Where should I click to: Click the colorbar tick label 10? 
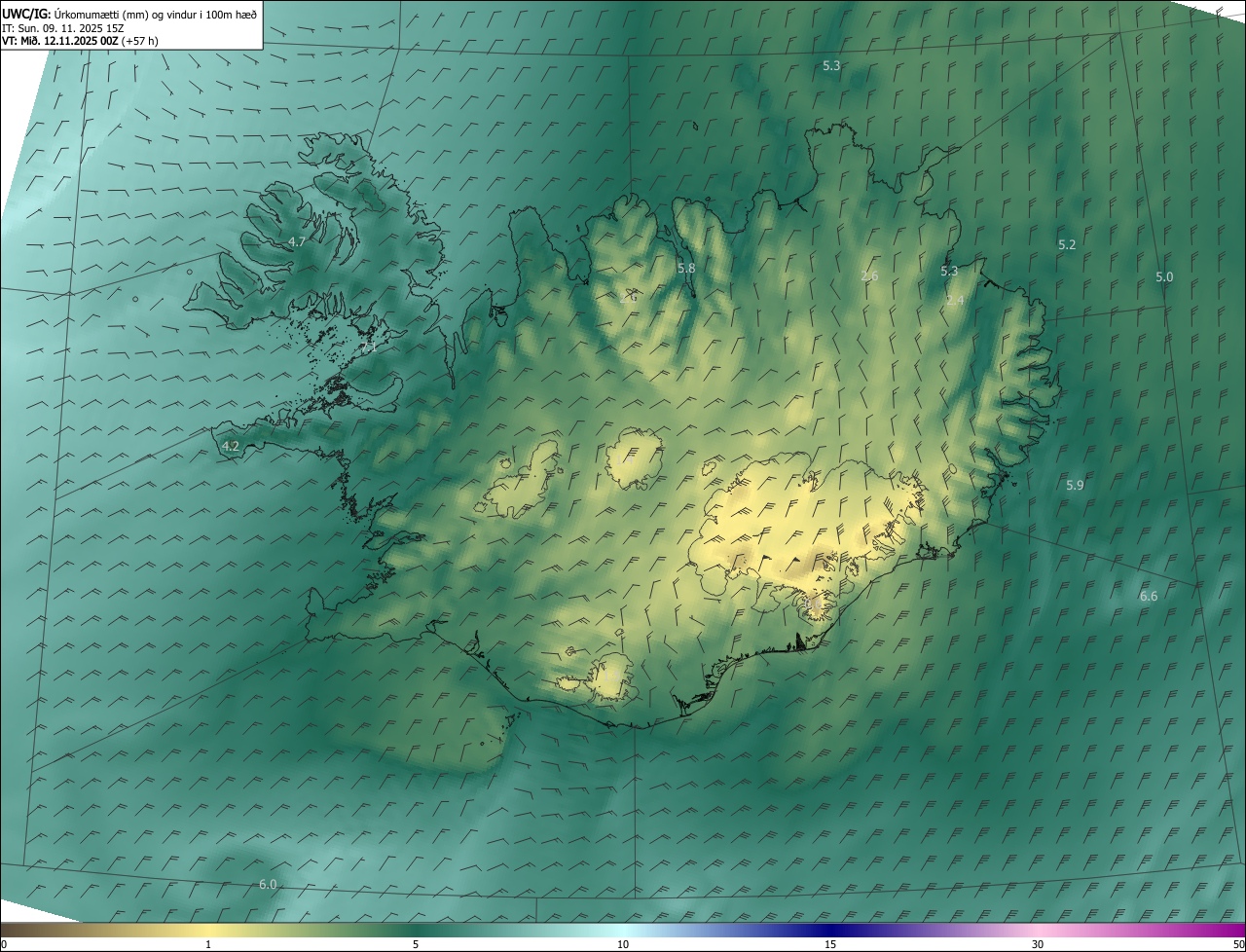coord(623,944)
